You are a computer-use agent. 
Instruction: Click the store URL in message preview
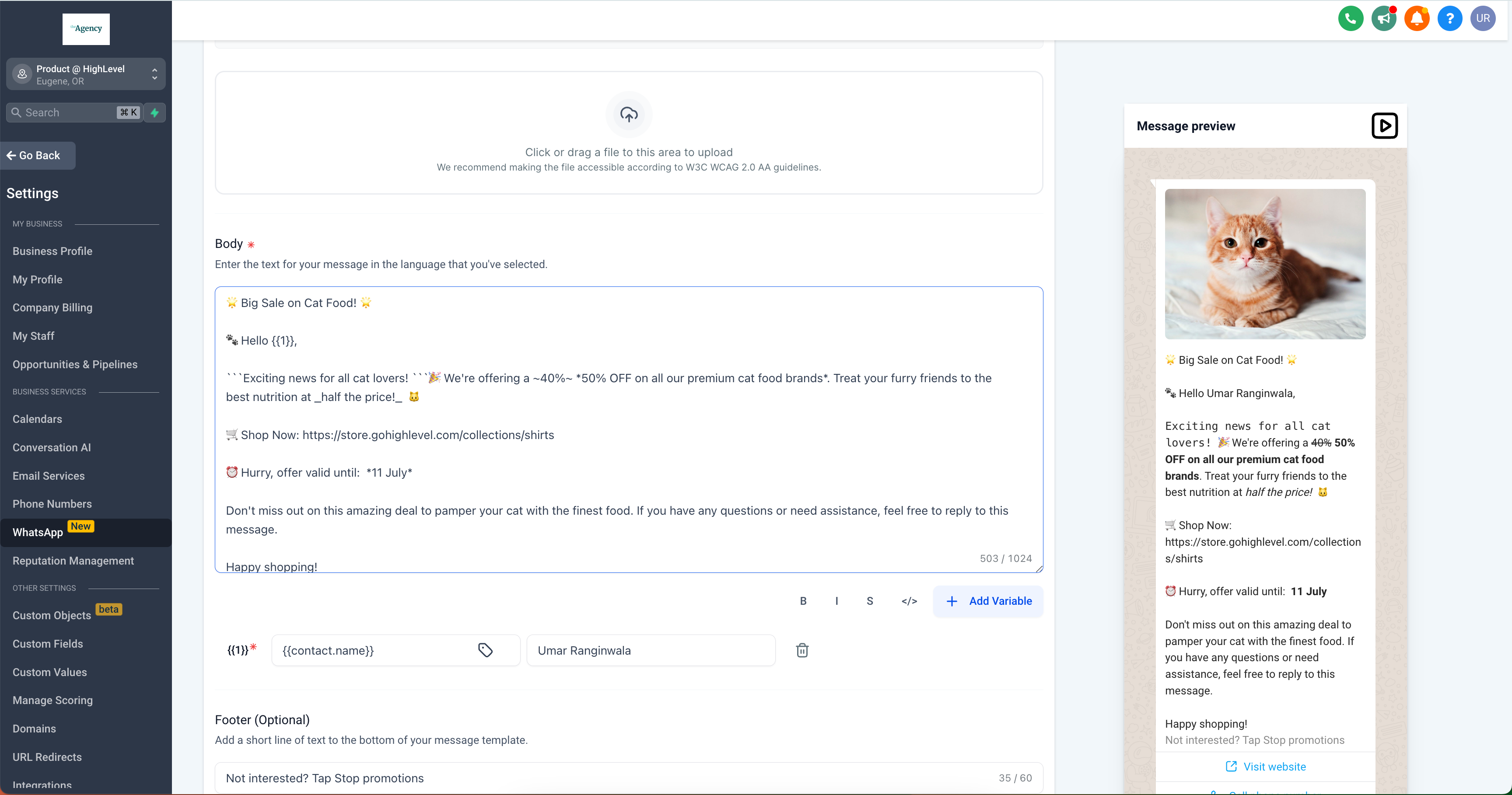click(1263, 551)
